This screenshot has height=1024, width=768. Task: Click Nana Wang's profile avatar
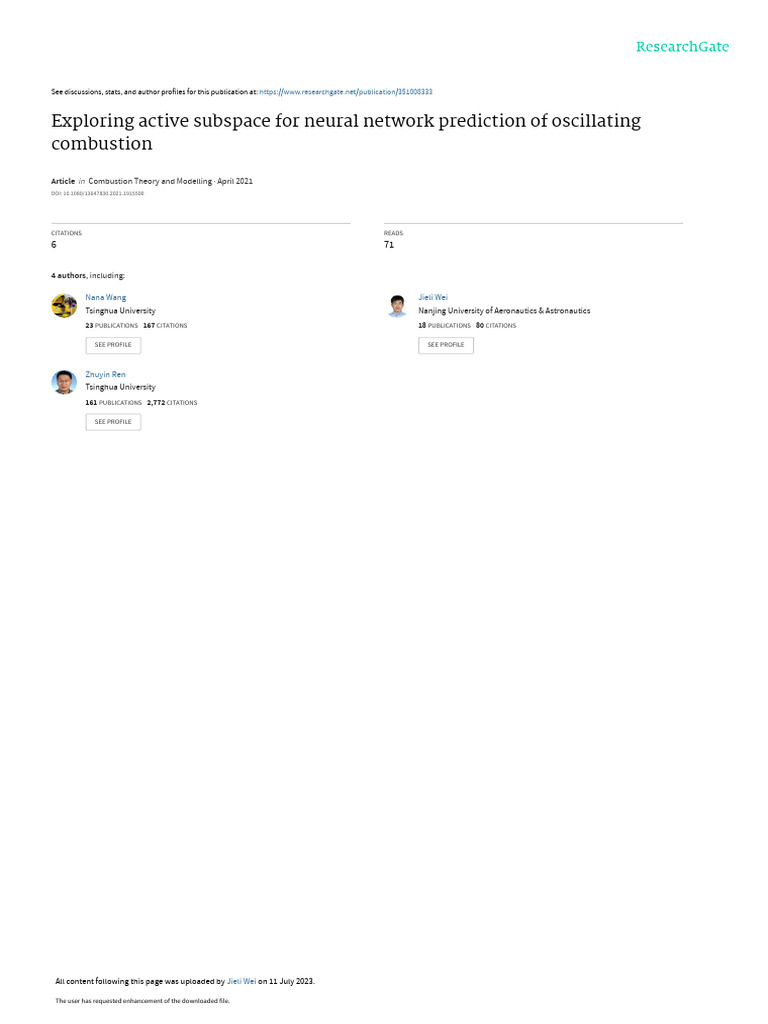click(x=64, y=306)
